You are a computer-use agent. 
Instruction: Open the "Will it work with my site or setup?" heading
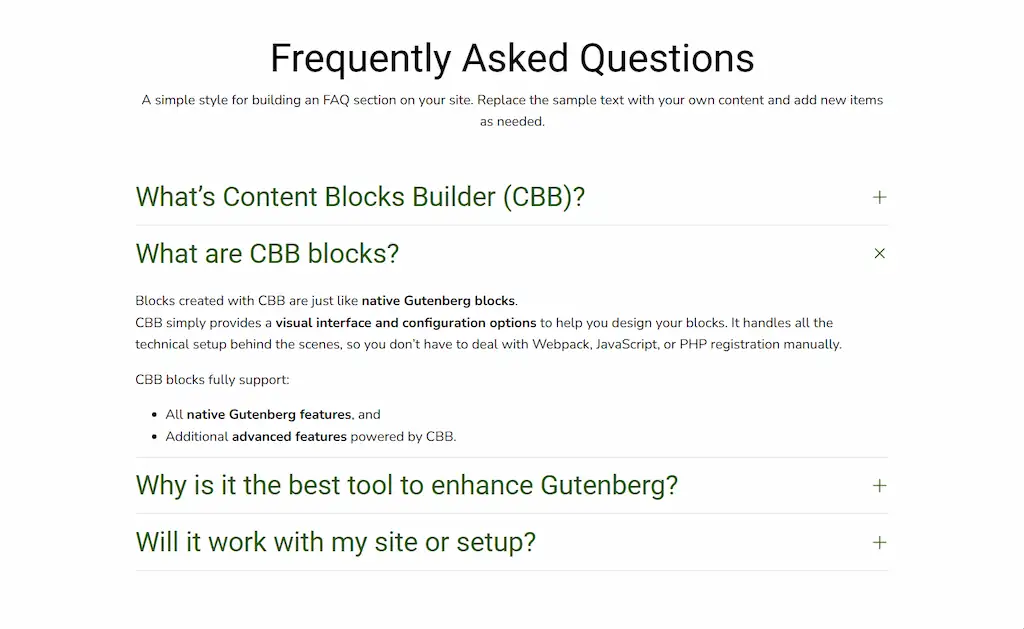[335, 543]
